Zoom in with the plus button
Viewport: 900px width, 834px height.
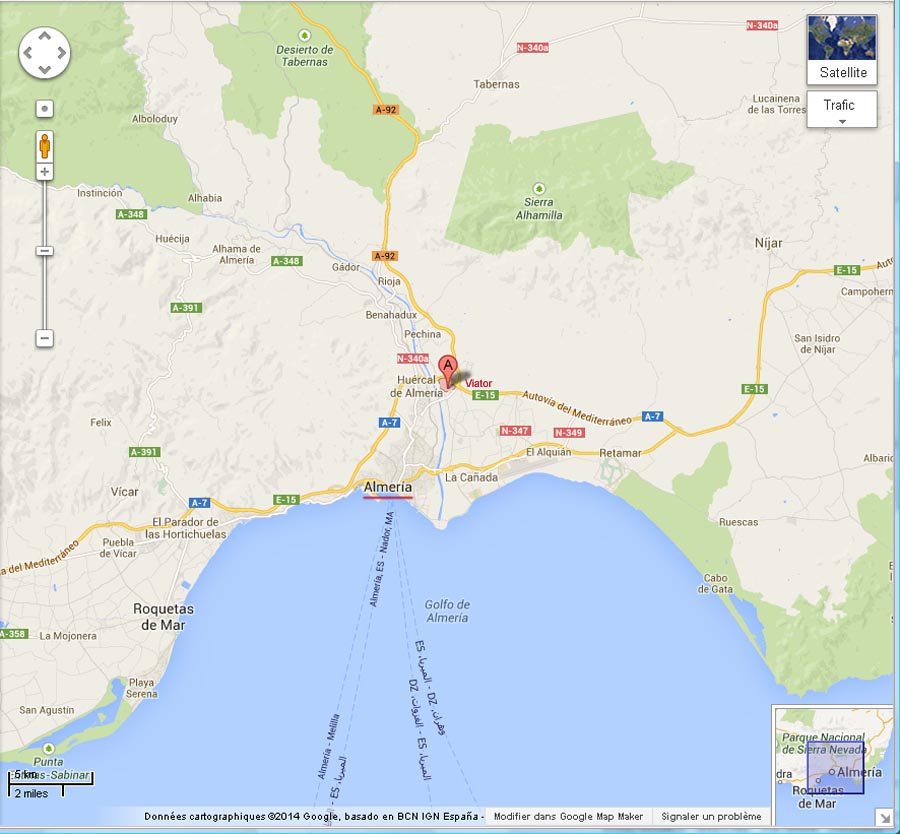click(45, 172)
